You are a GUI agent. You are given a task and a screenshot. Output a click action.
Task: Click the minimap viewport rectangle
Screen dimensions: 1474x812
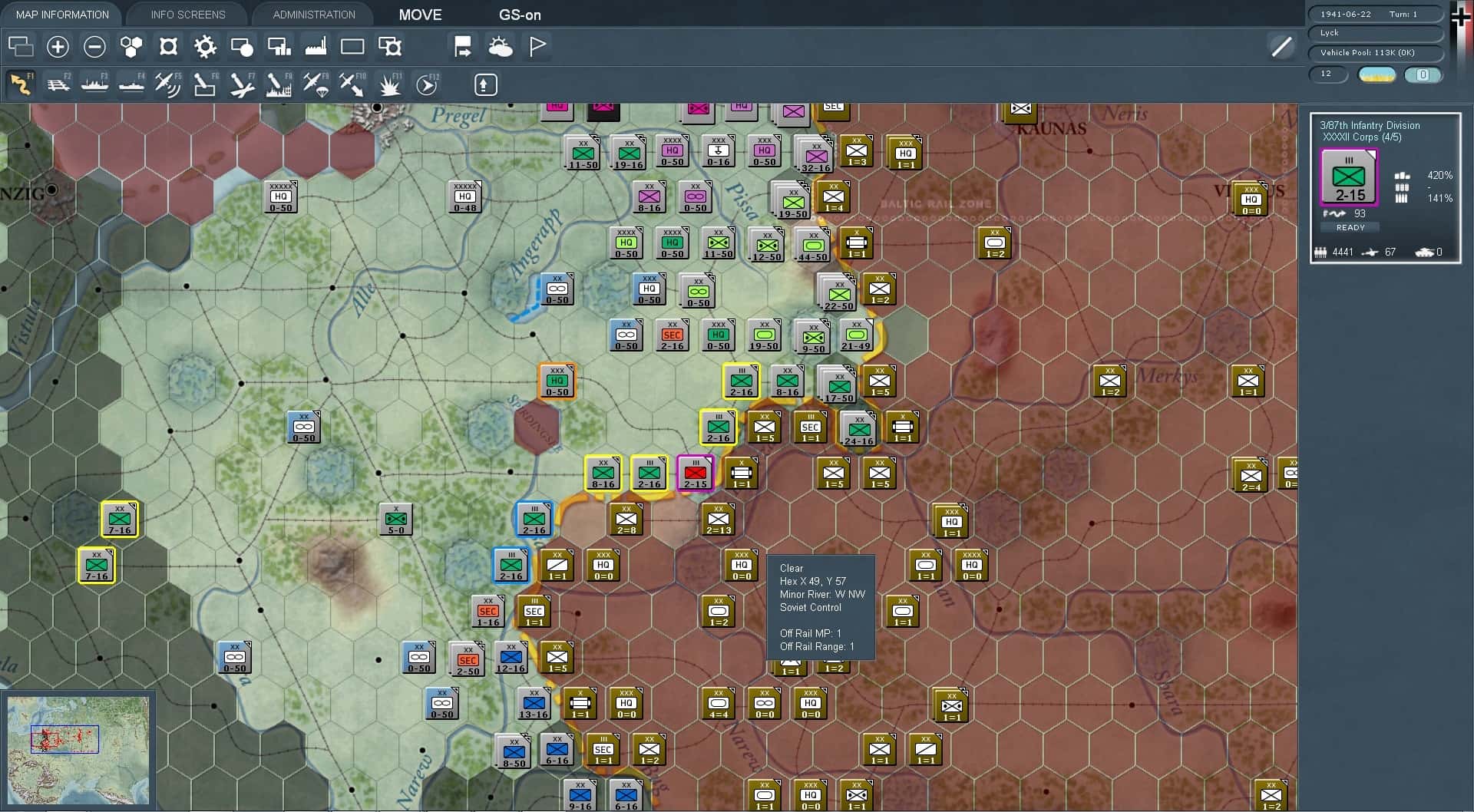tap(64, 739)
